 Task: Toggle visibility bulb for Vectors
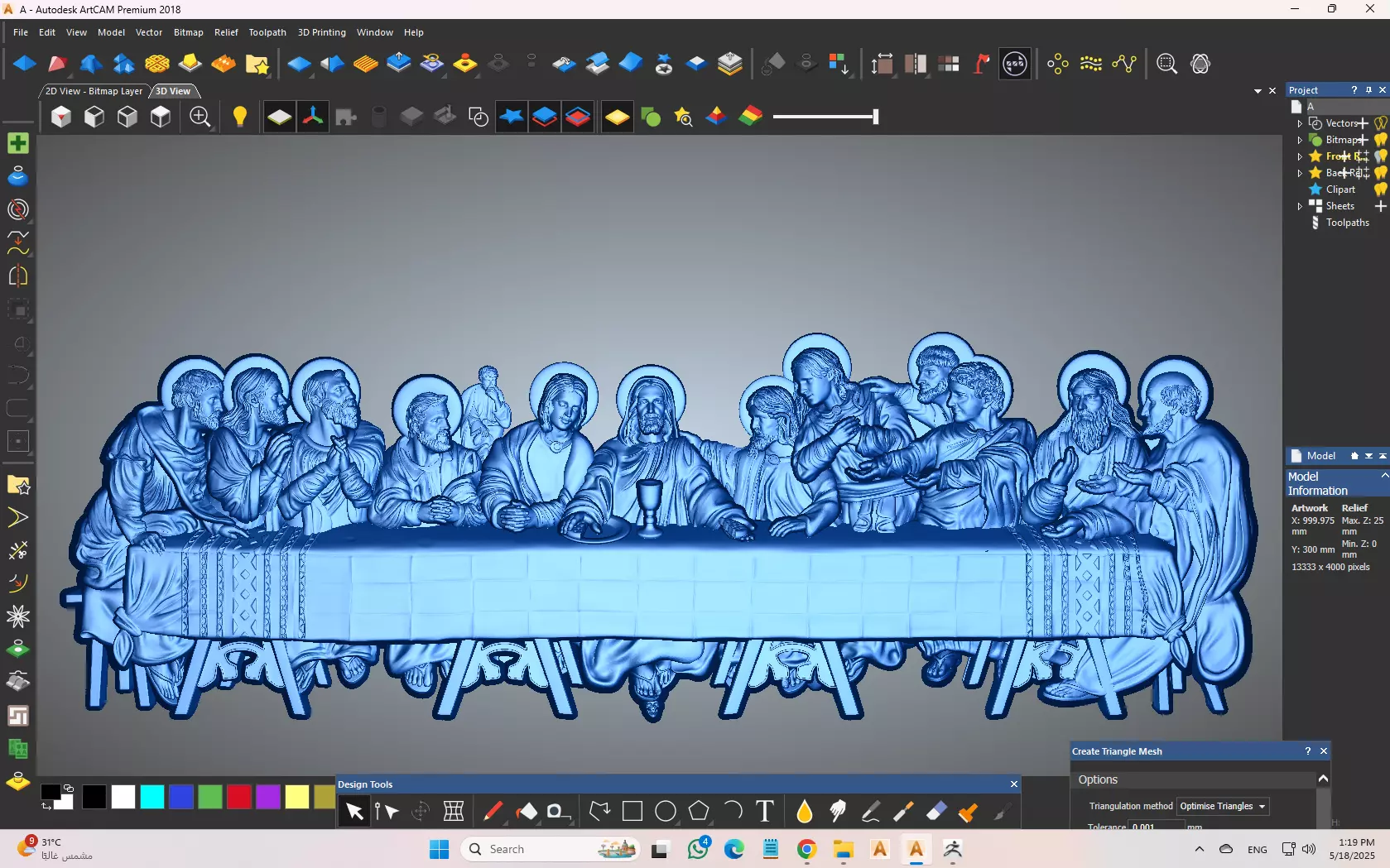[1380, 123]
